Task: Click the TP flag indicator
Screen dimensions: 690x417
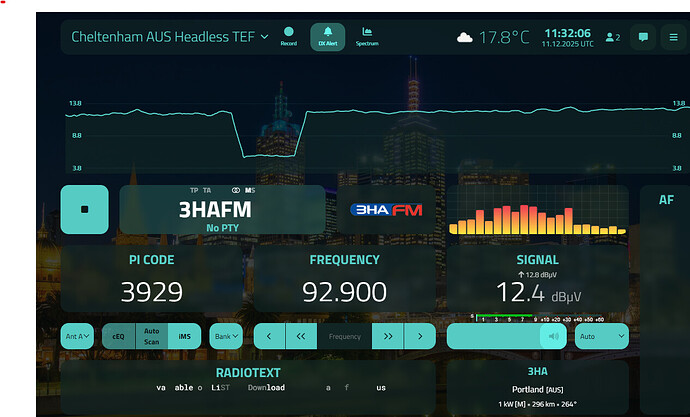Action: pos(194,190)
